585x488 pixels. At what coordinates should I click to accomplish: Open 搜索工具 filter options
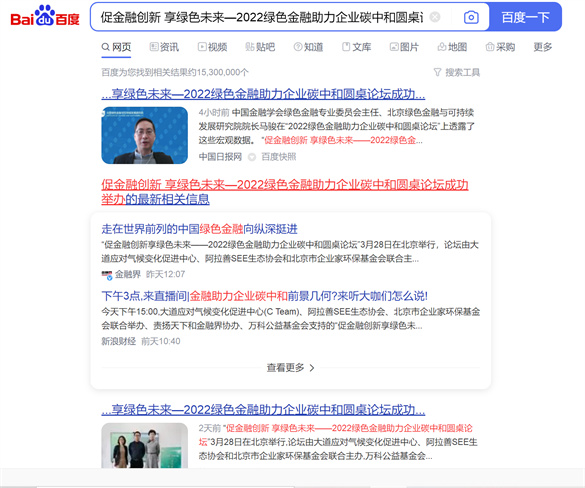pyautogui.click(x=457, y=72)
